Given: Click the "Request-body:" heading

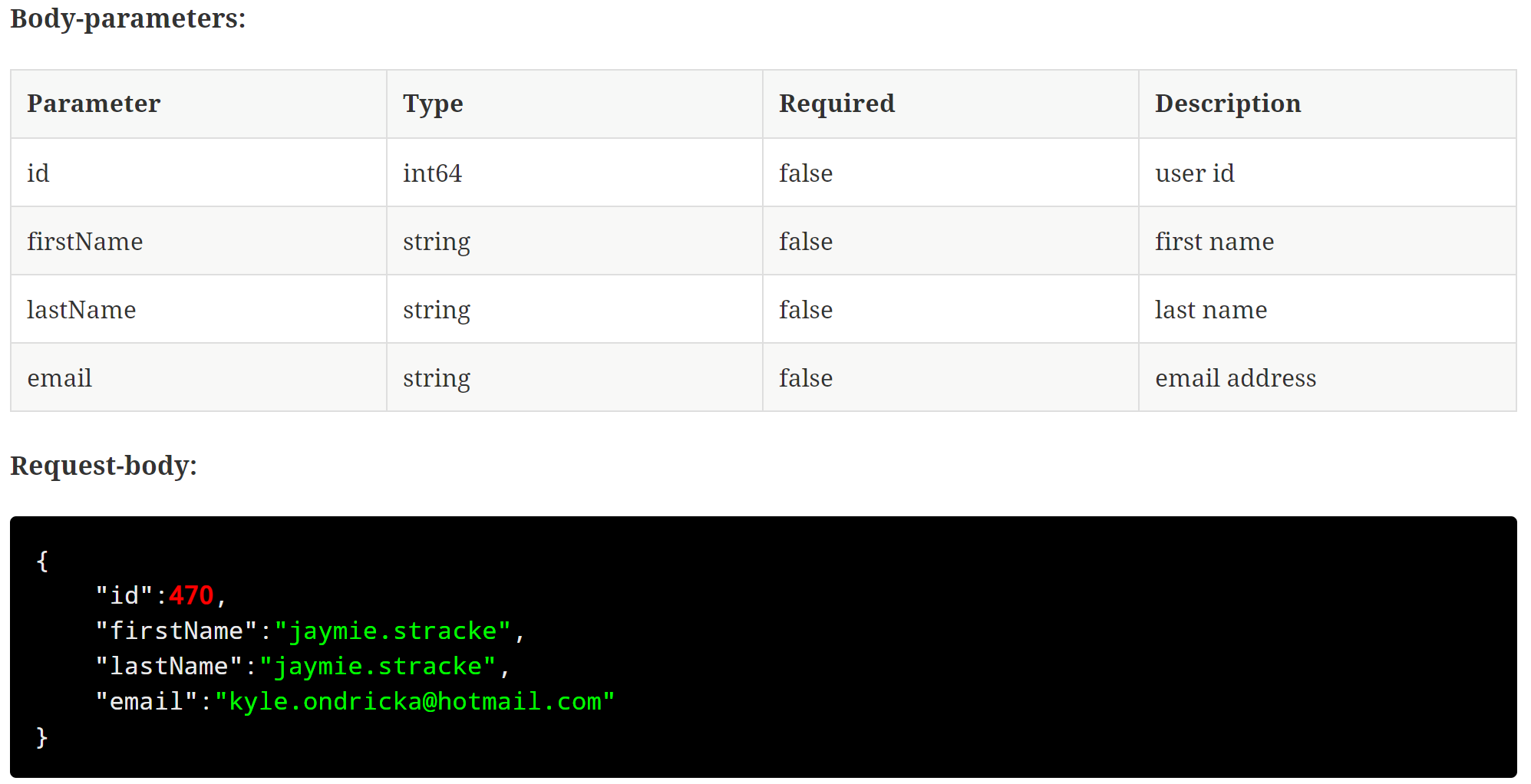Looking at the screenshot, I should (104, 466).
